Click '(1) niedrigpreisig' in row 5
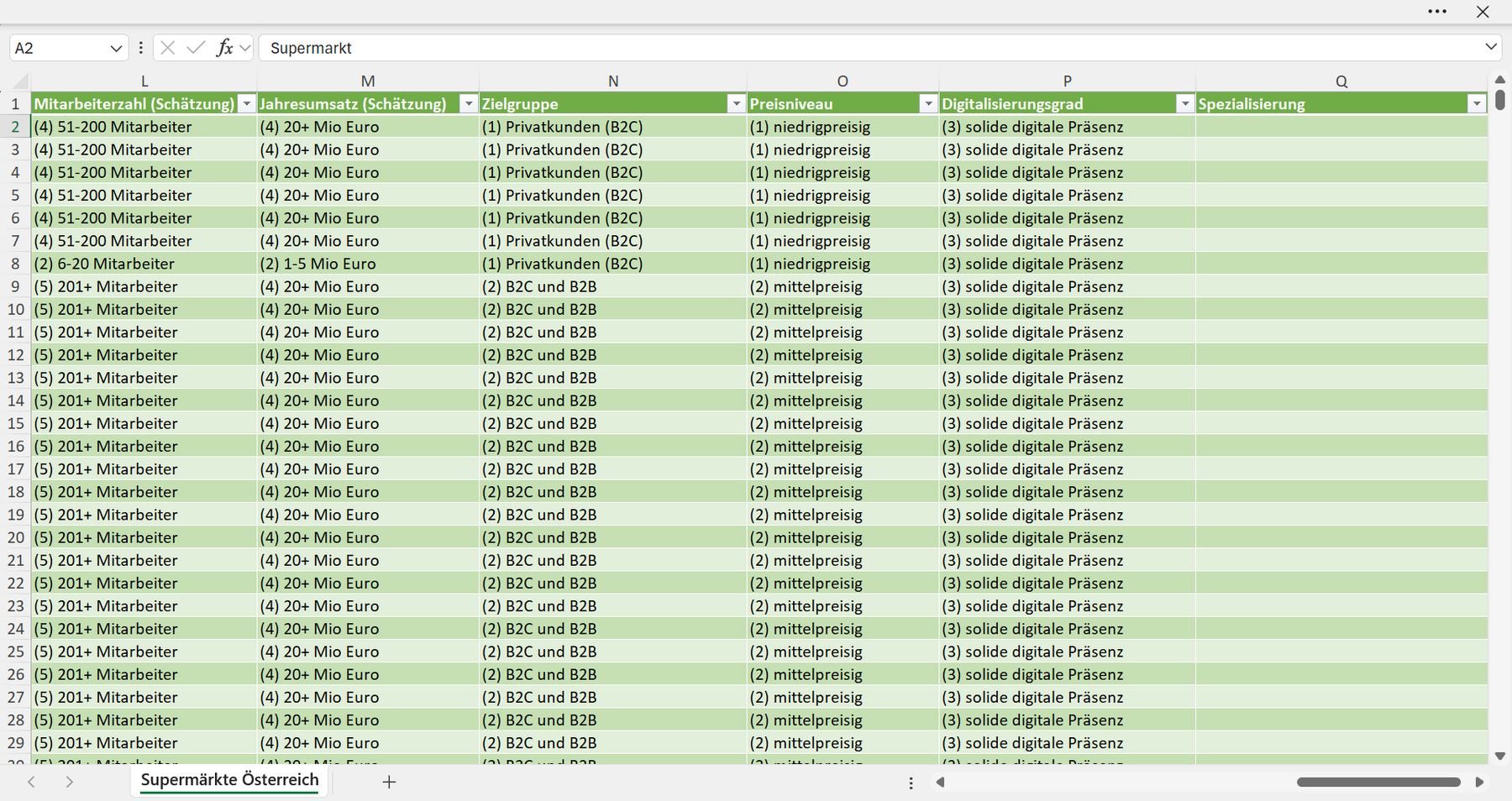This screenshot has height=801, width=1512. 843,196
